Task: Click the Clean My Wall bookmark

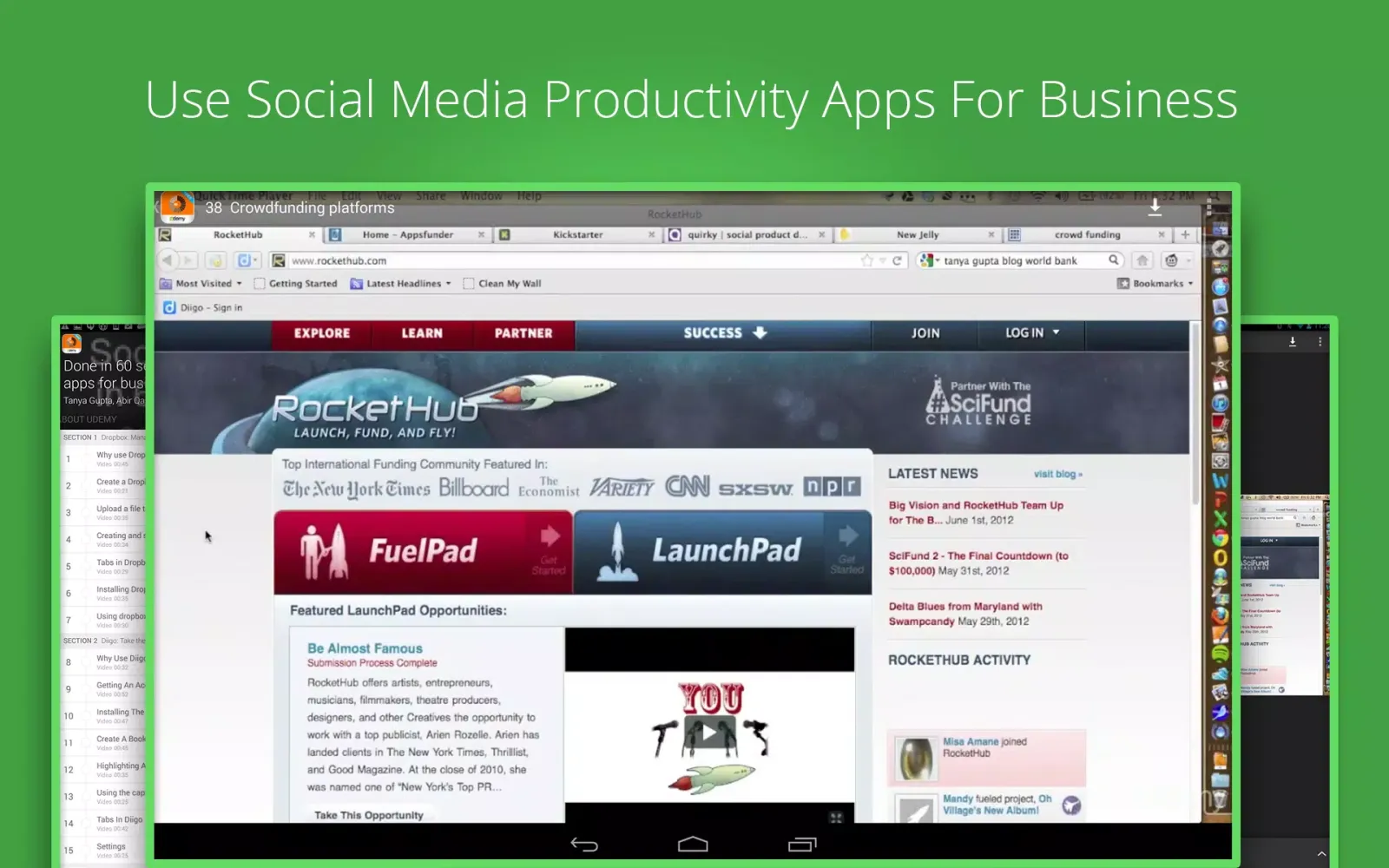Action: (503, 284)
